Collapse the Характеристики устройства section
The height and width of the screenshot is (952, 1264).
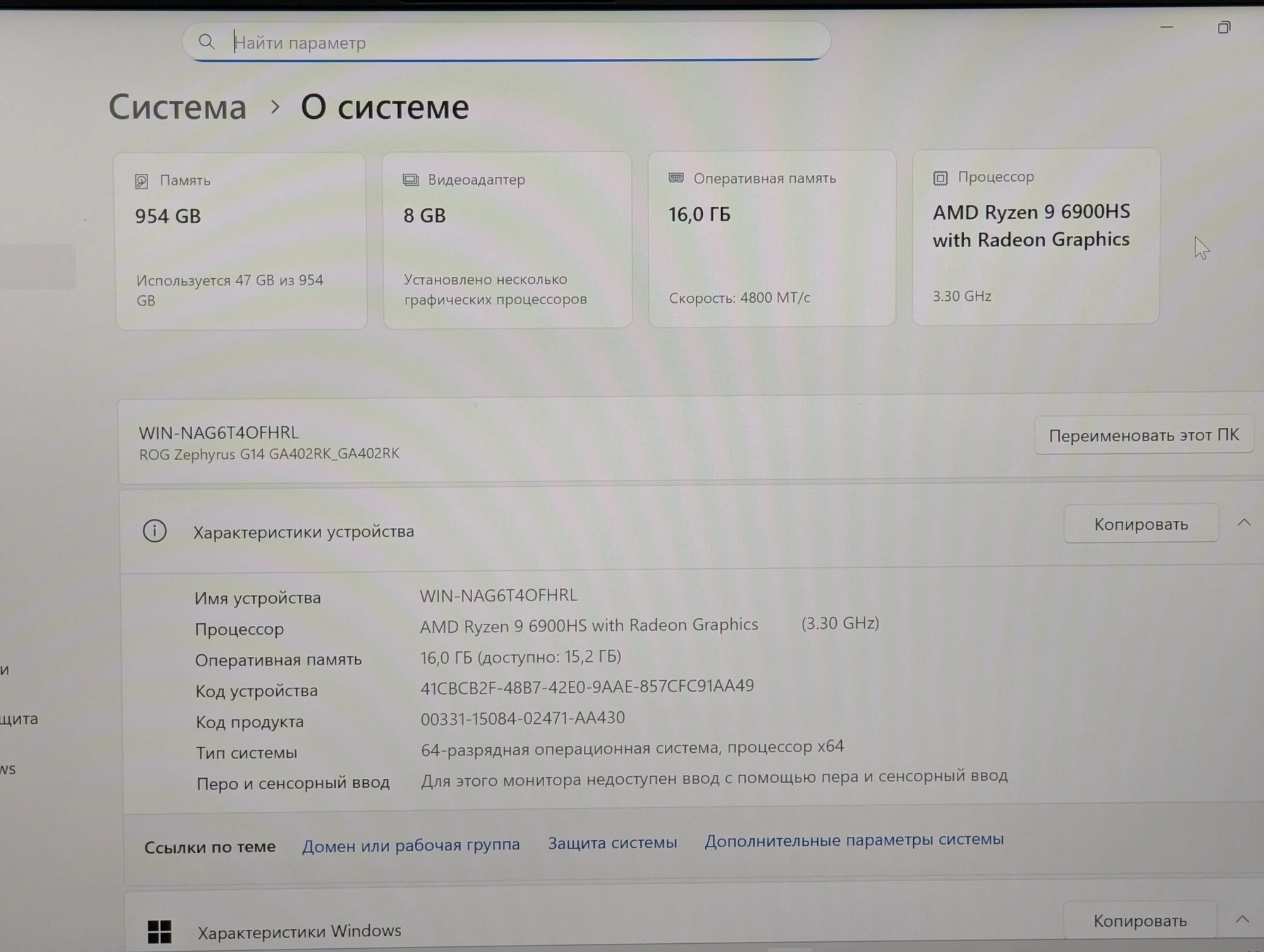tap(1244, 522)
